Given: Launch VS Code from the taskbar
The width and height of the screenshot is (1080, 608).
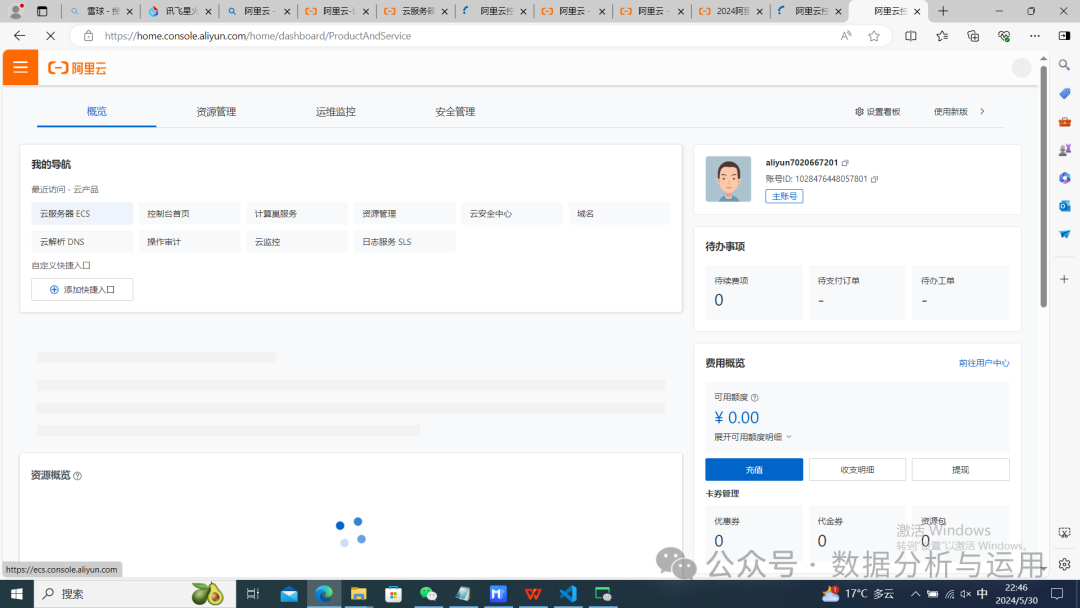Looking at the screenshot, I should point(568,594).
